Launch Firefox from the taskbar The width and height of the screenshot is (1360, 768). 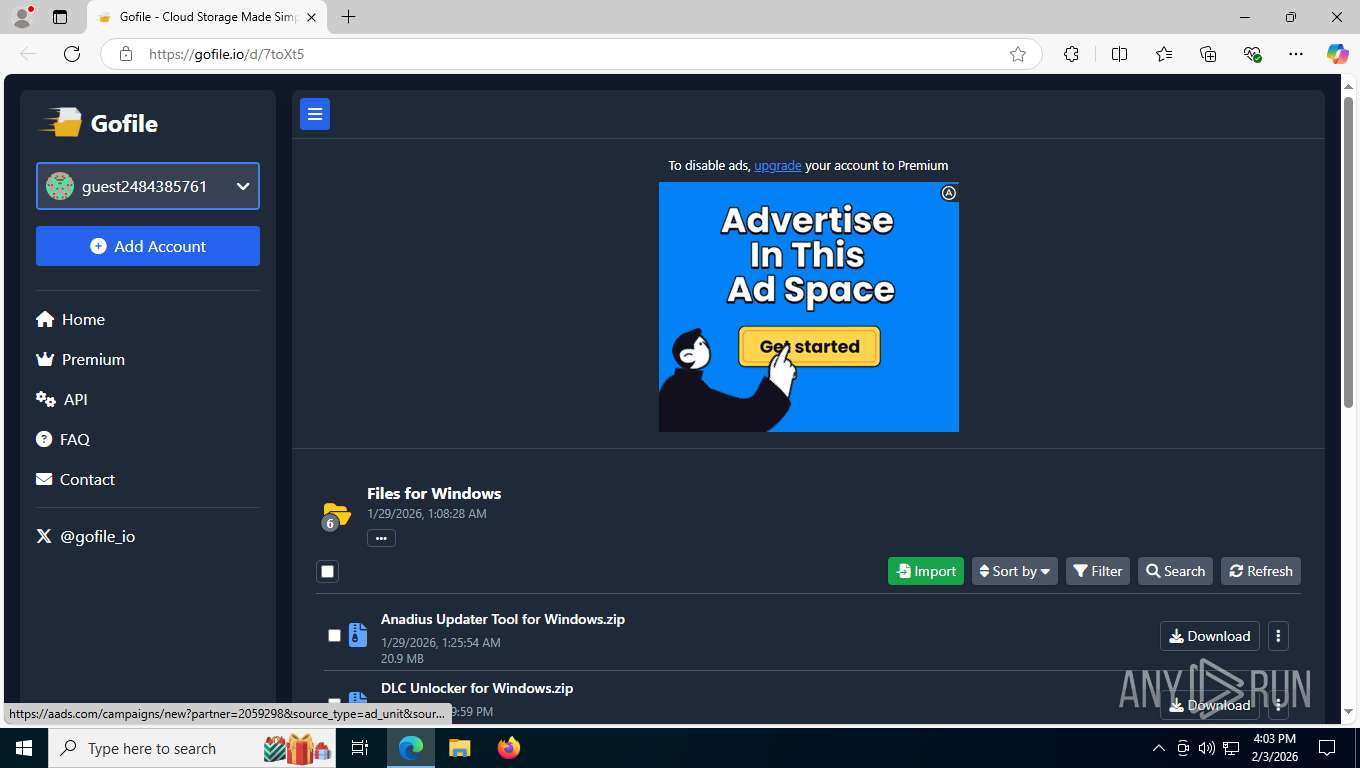[509, 748]
